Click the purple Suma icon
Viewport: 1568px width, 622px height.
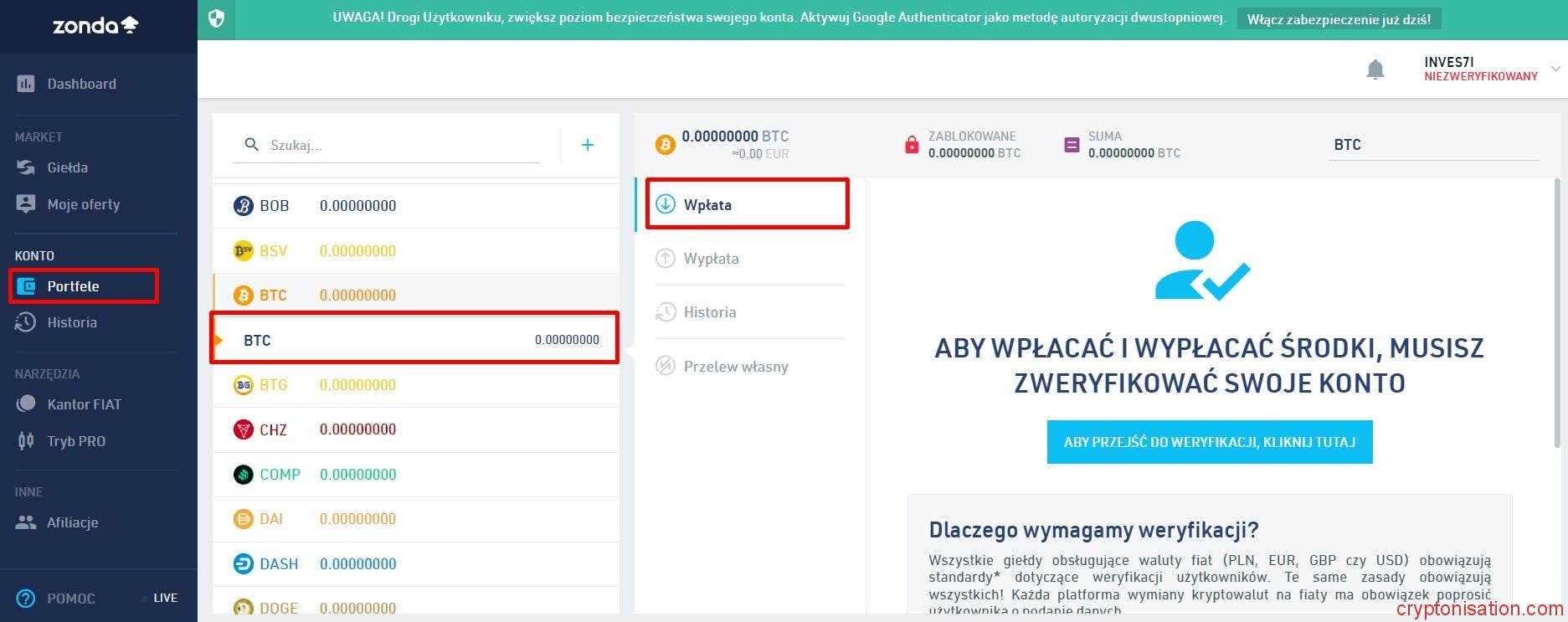tap(1072, 145)
